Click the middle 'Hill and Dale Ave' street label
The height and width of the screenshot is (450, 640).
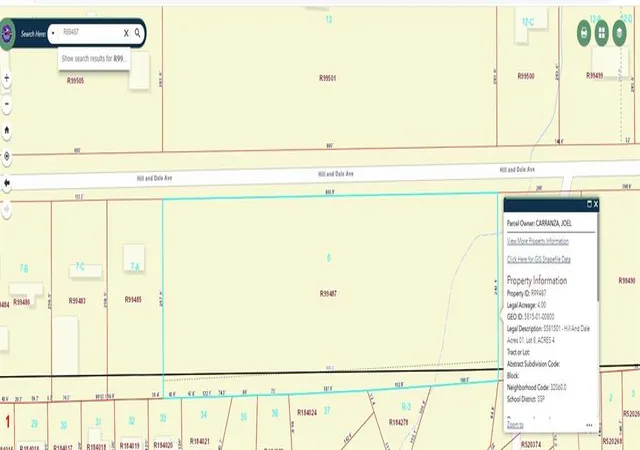click(x=336, y=174)
